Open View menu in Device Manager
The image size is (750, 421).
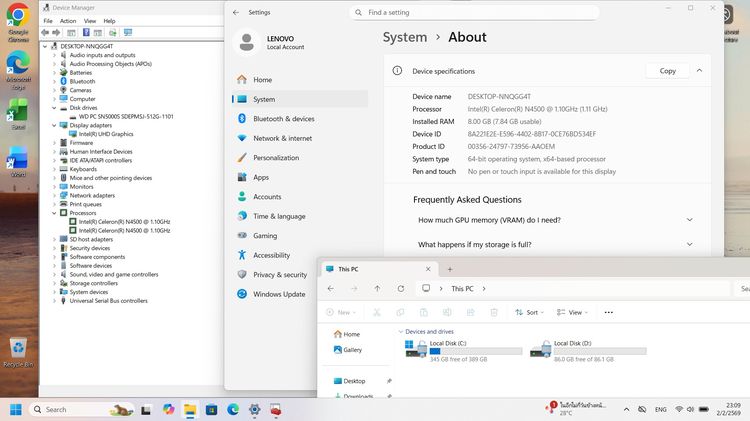(90, 21)
